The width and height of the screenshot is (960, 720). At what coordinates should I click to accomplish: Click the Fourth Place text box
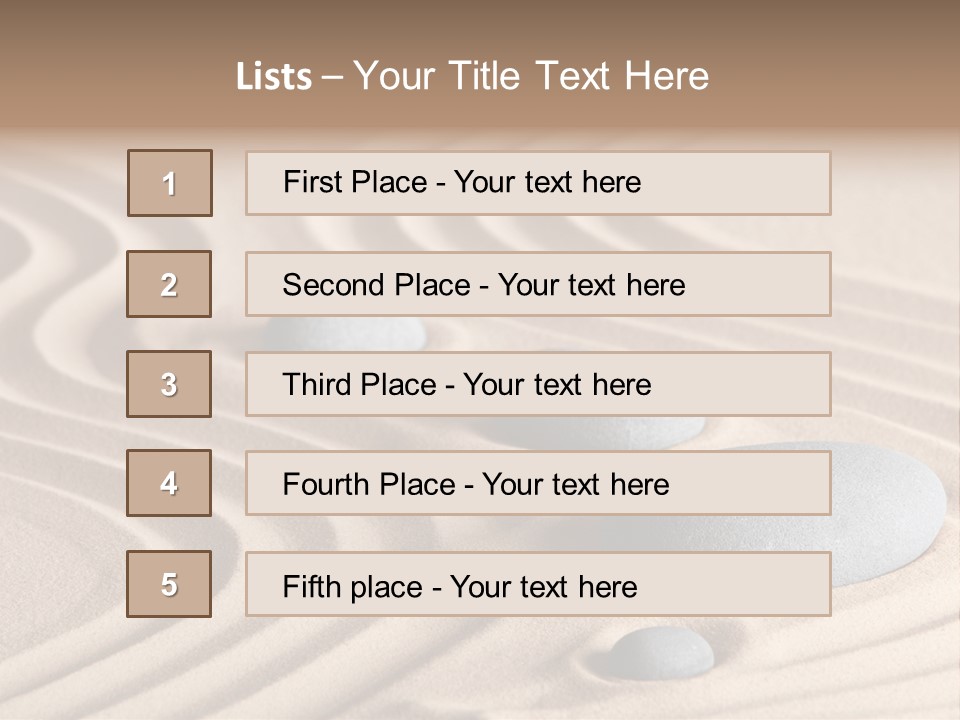pyautogui.click(x=538, y=483)
